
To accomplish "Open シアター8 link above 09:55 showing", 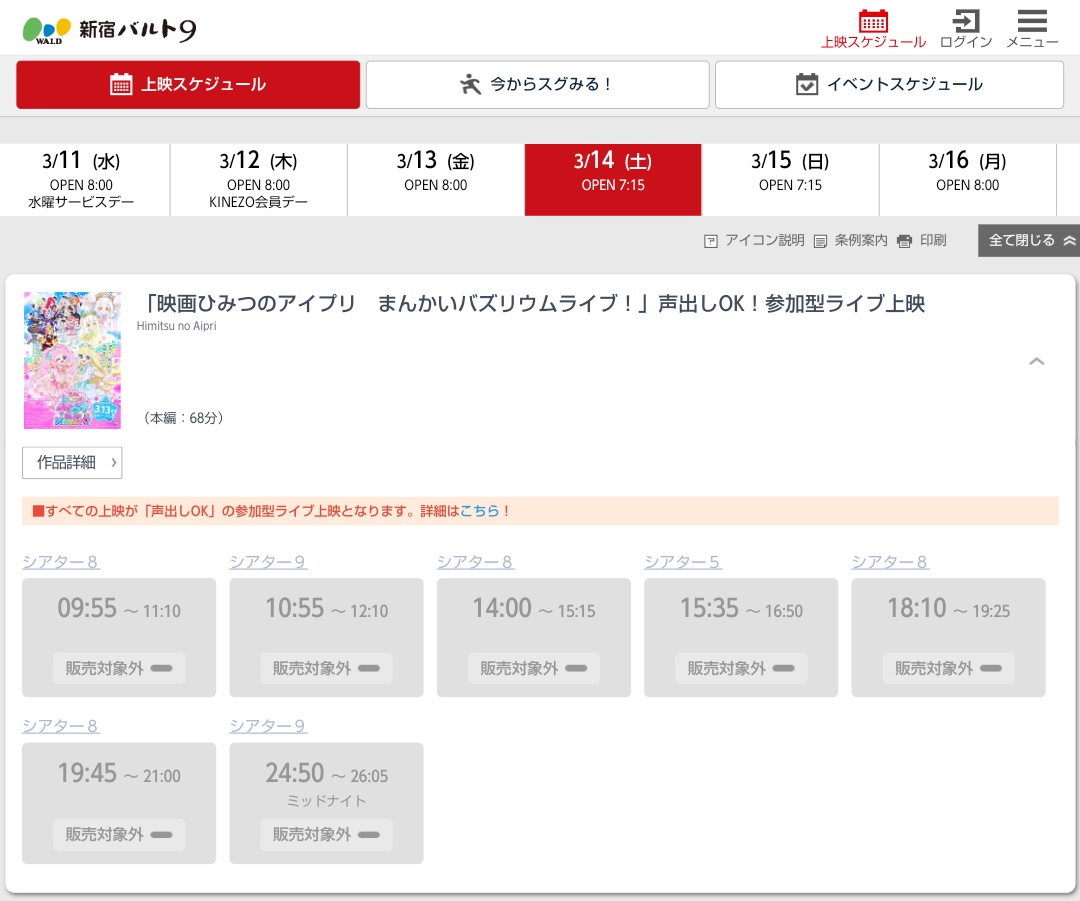I will pos(61,562).
